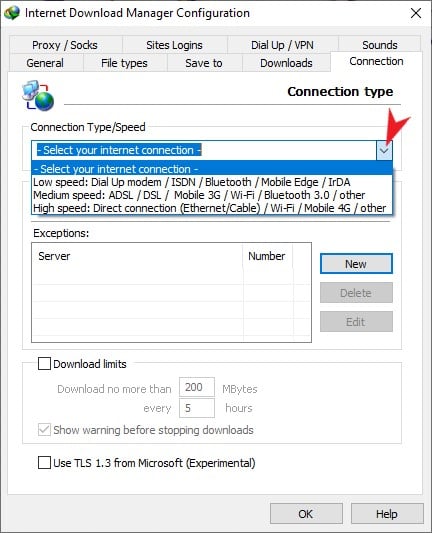Open the Sounds tab
This screenshot has width=432, height=533.
380,45
